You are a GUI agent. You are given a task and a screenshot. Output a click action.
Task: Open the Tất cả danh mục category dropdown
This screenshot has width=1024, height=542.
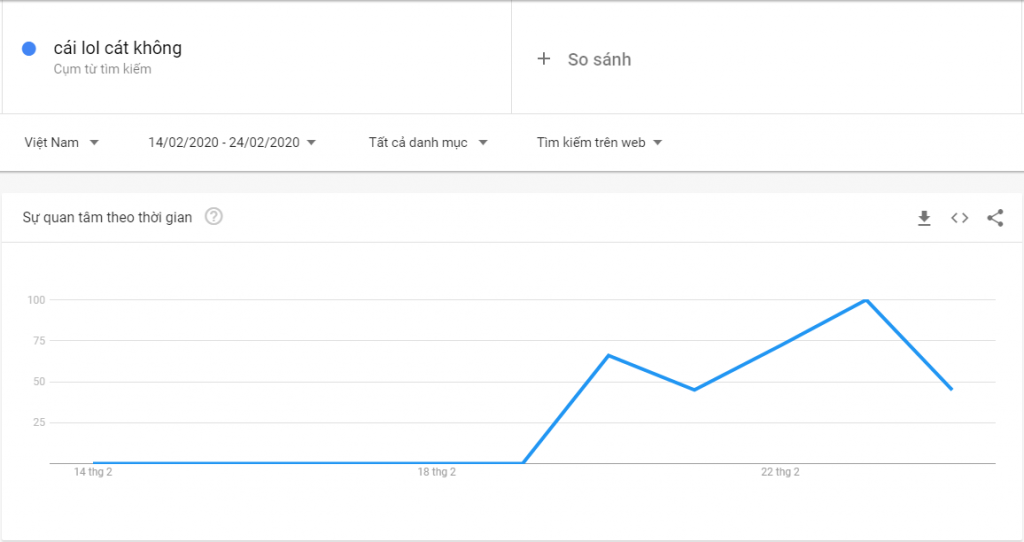tap(427, 143)
